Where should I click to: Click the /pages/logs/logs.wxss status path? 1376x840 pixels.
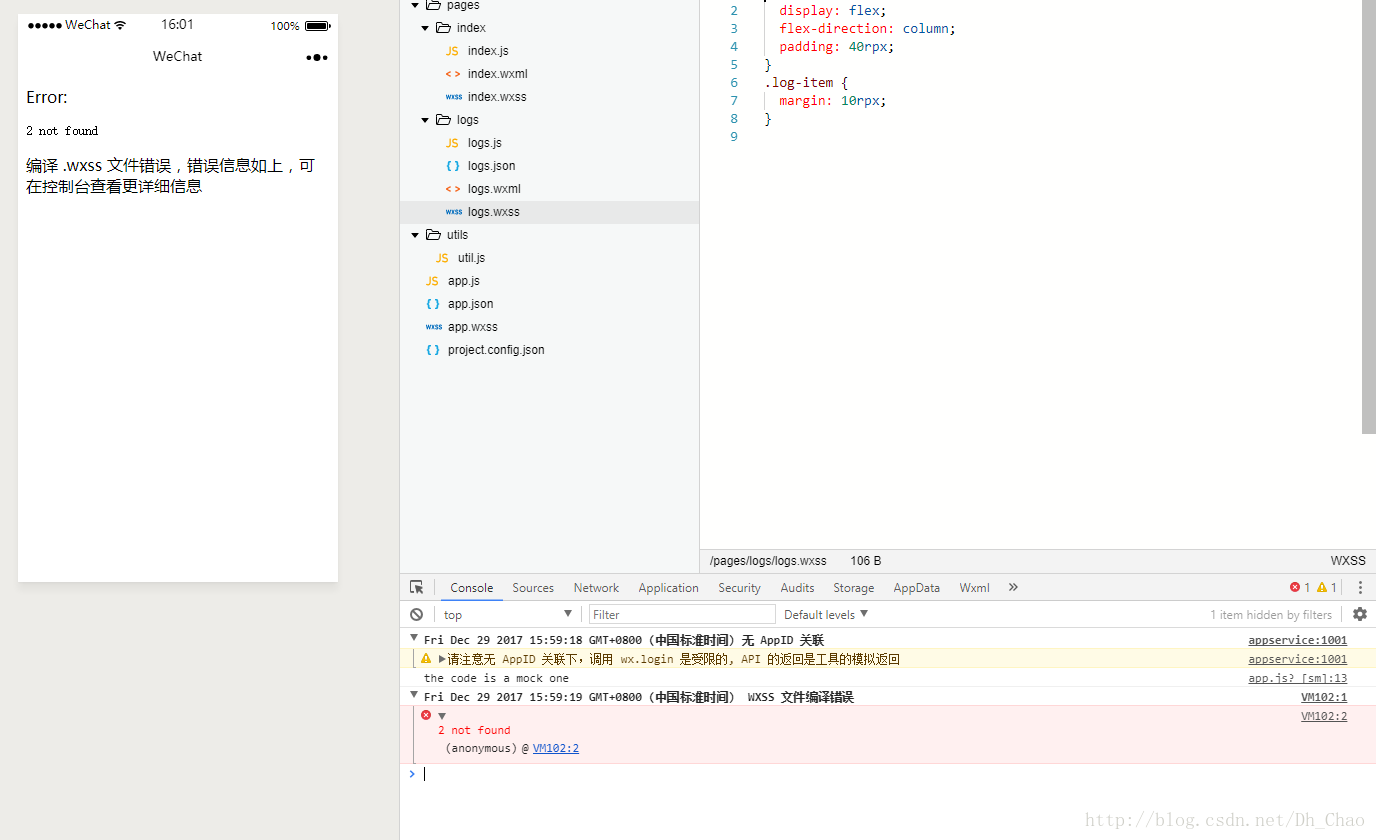click(x=768, y=561)
